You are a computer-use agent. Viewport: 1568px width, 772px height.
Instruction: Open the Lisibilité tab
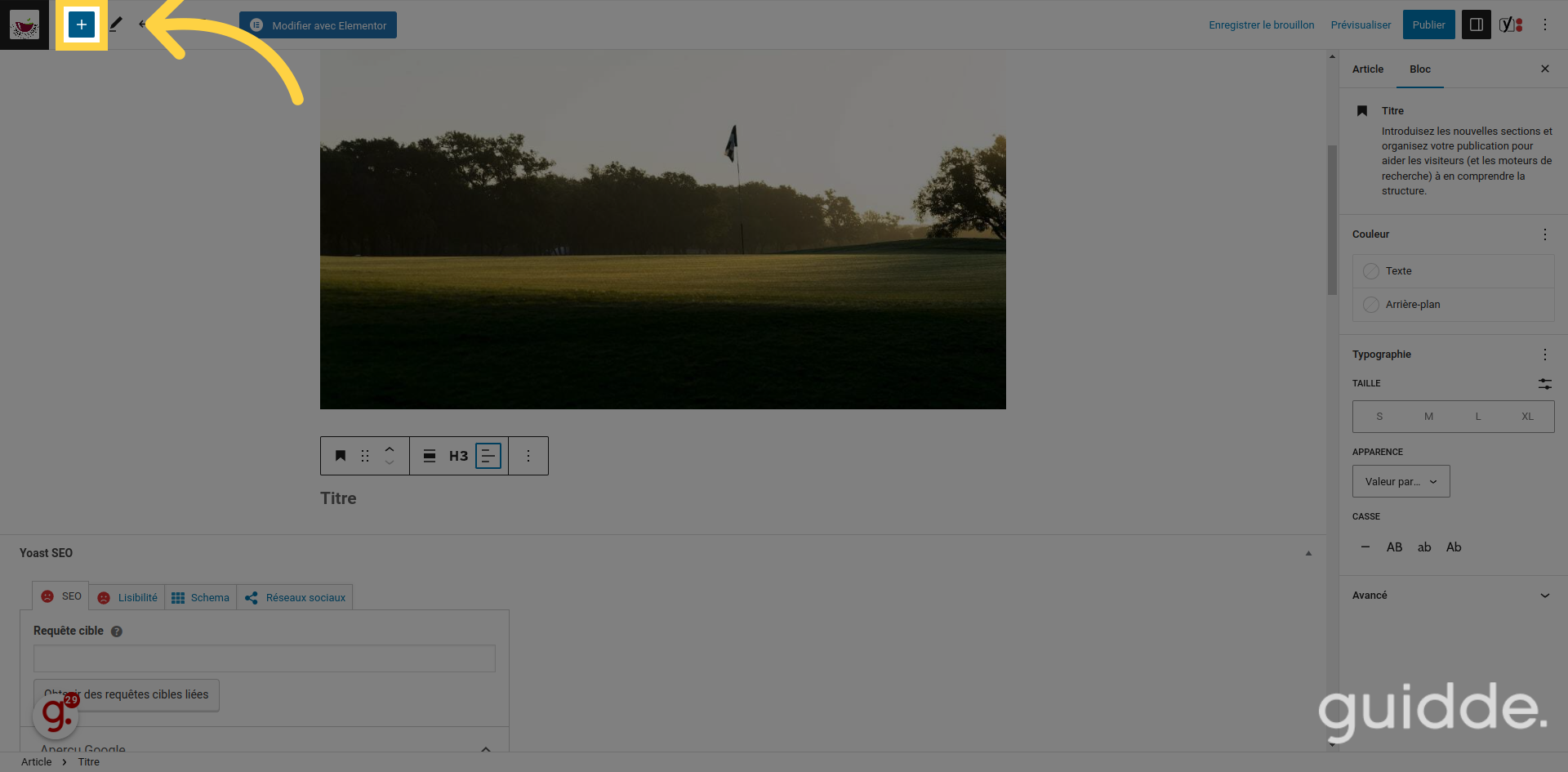click(x=127, y=598)
